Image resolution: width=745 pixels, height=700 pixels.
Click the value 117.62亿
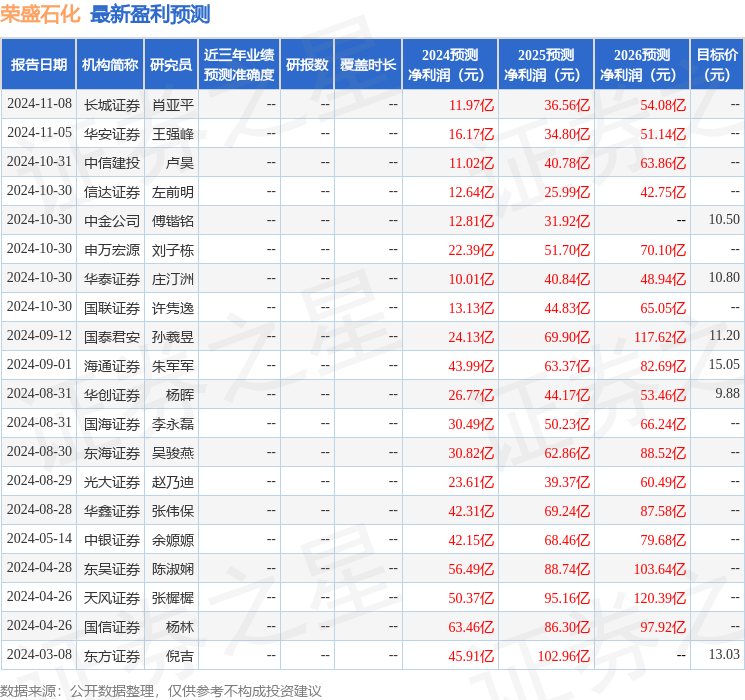click(660, 337)
